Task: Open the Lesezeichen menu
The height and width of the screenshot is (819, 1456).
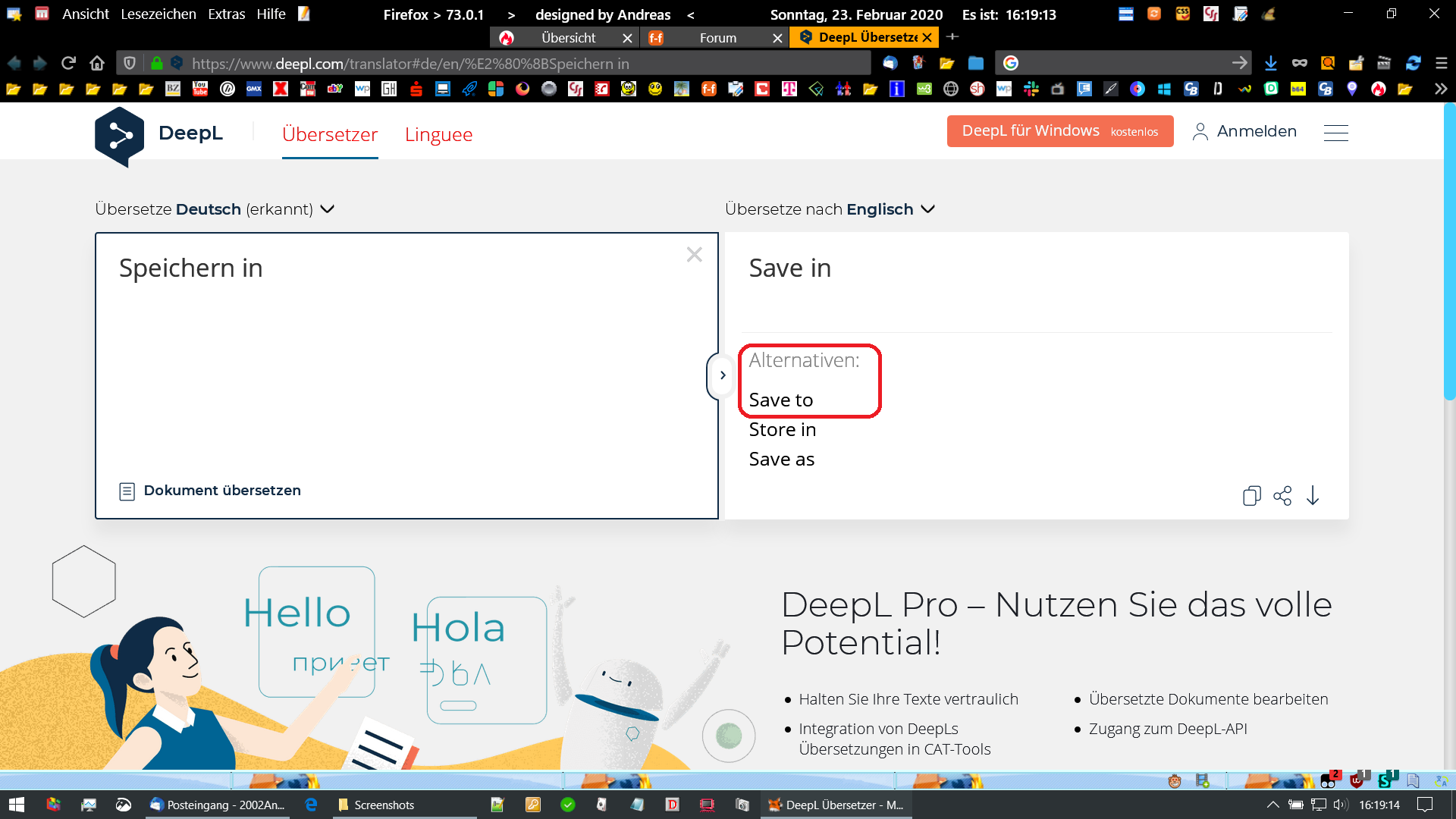Action: click(x=158, y=14)
